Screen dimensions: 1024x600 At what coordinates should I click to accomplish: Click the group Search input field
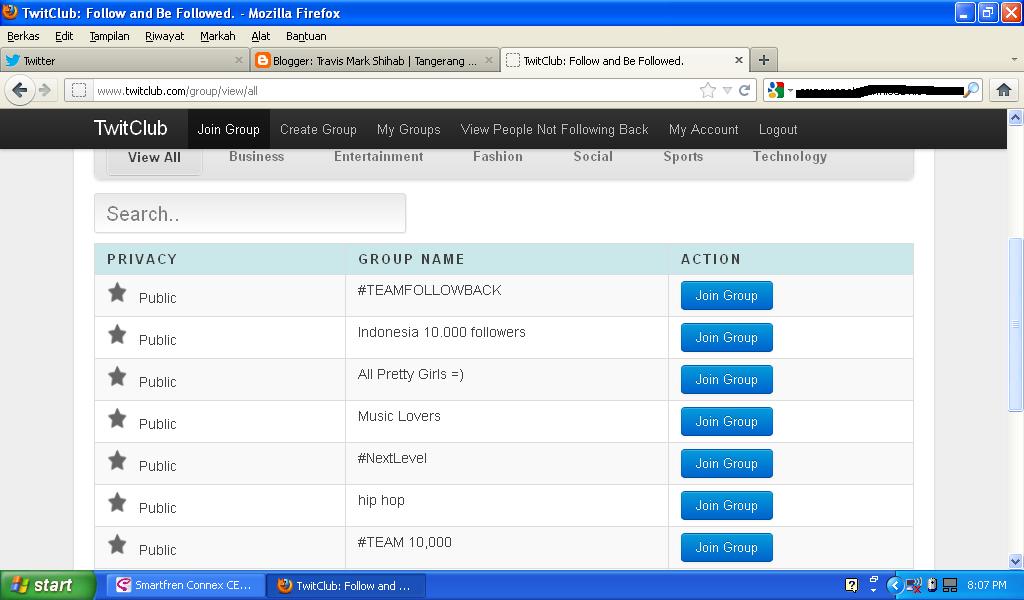click(x=250, y=213)
